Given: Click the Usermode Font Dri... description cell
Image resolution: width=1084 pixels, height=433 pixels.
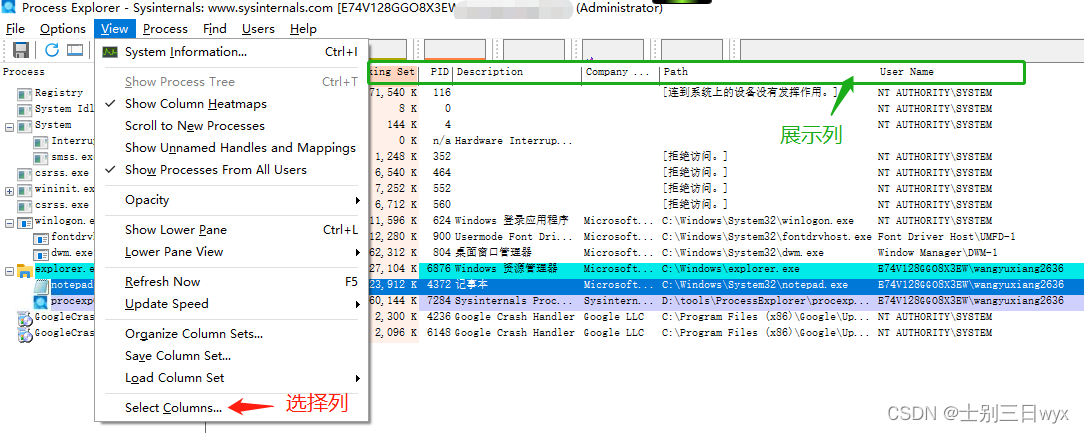Looking at the screenshot, I should 514,237.
